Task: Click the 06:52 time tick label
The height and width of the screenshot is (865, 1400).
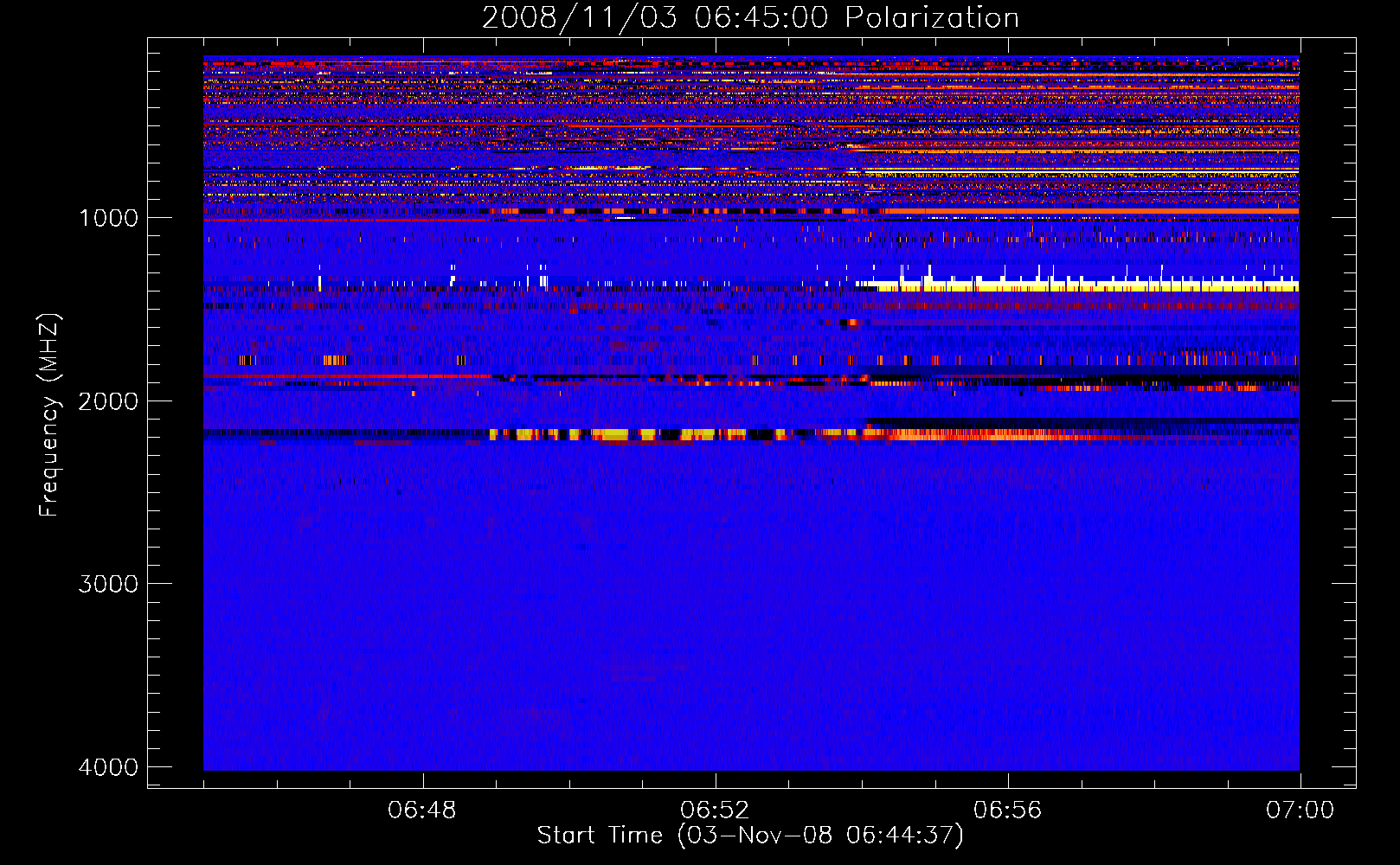Action: pyautogui.click(x=715, y=811)
